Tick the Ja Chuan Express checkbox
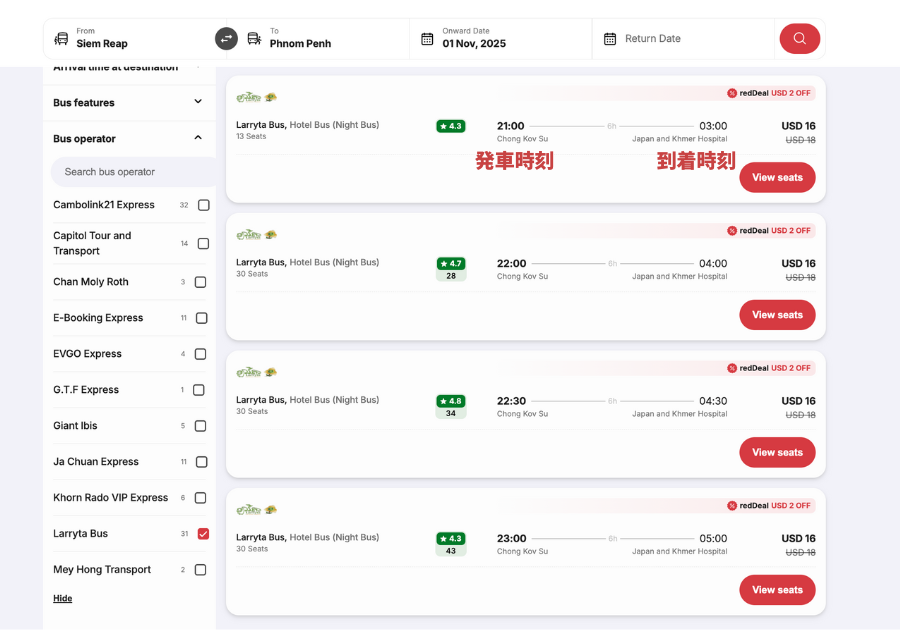Screen dimensions: 900x630 point(201,462)
